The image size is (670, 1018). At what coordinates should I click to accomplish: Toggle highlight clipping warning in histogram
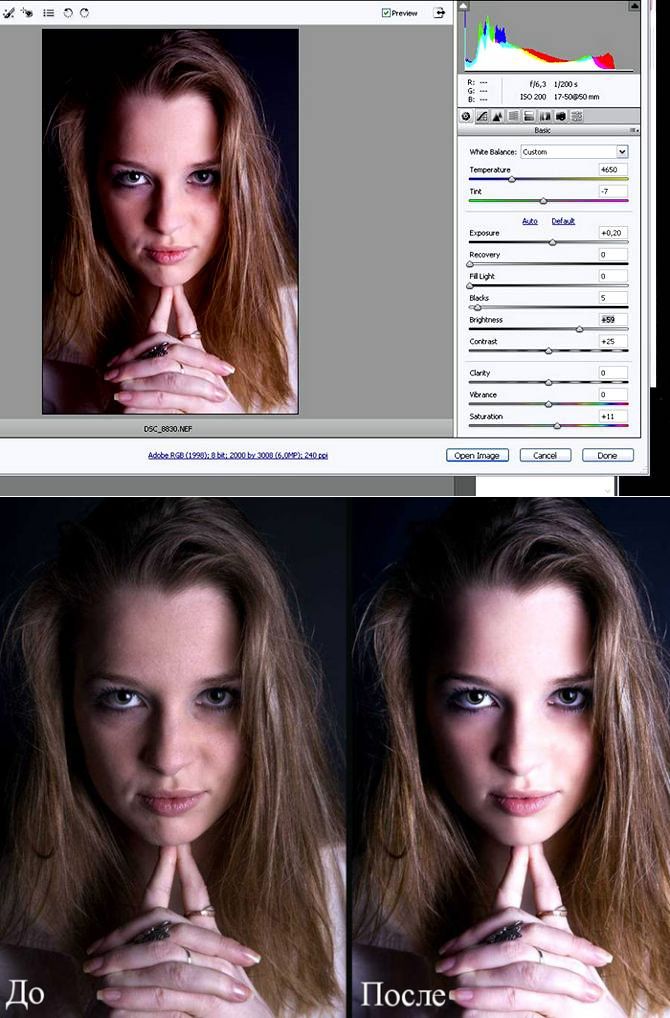(634, 6)
